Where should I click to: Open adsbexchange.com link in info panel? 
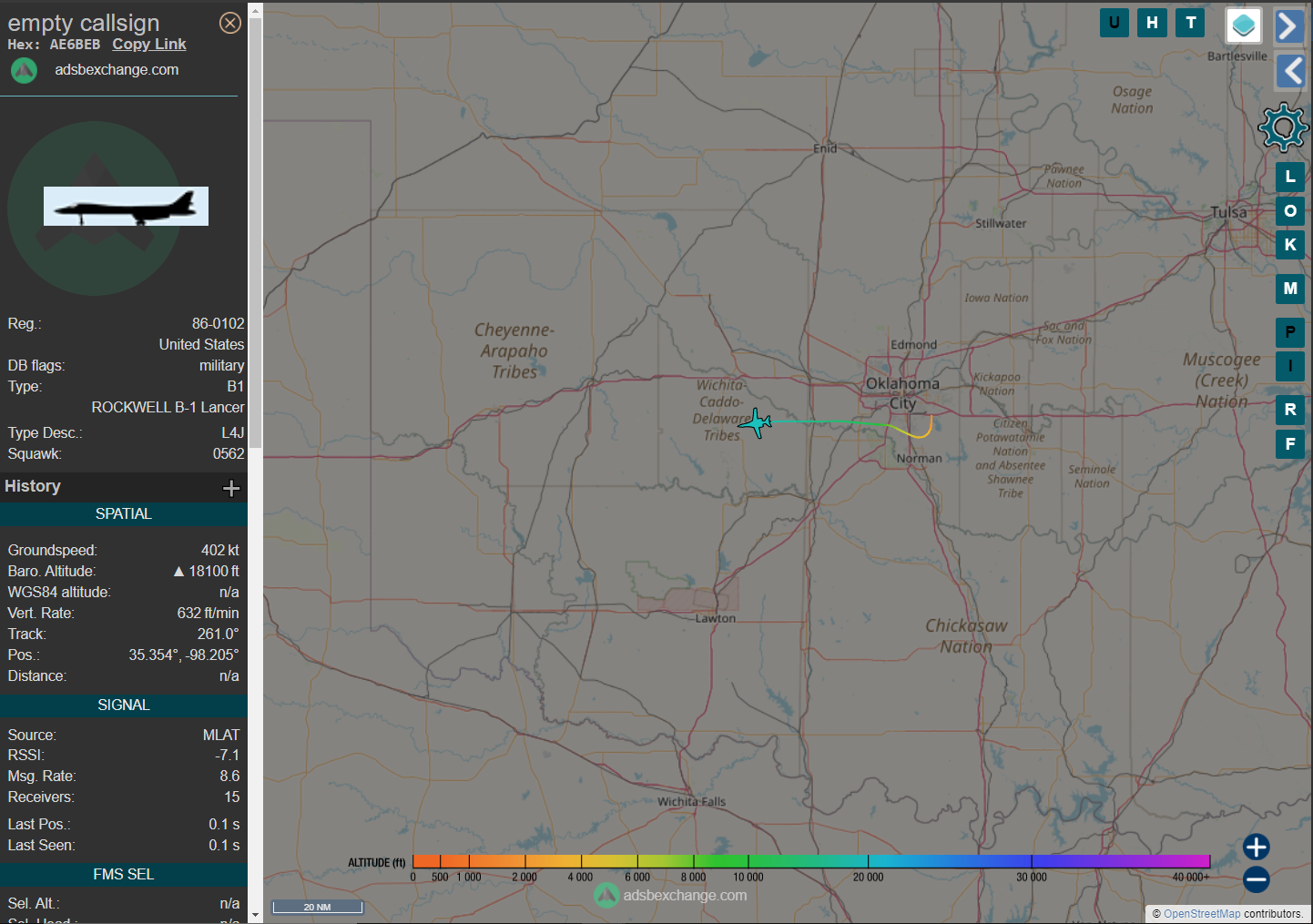(x=117, y=69)
